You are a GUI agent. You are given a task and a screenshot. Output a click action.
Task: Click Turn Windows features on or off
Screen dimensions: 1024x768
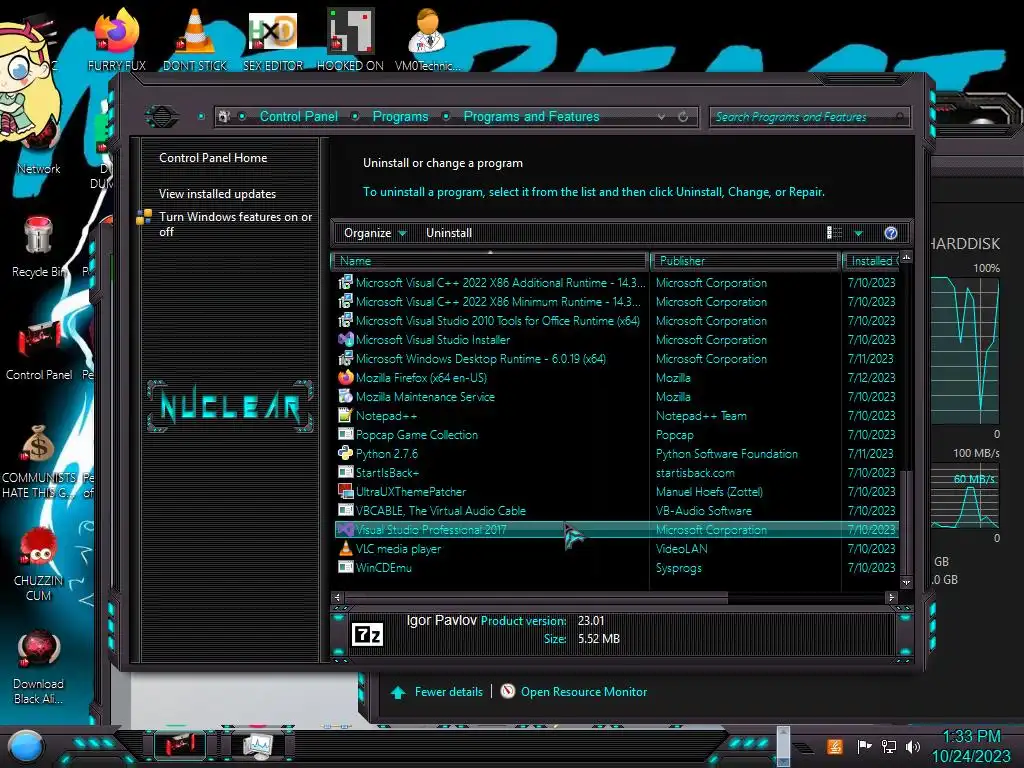pos(236,224)
